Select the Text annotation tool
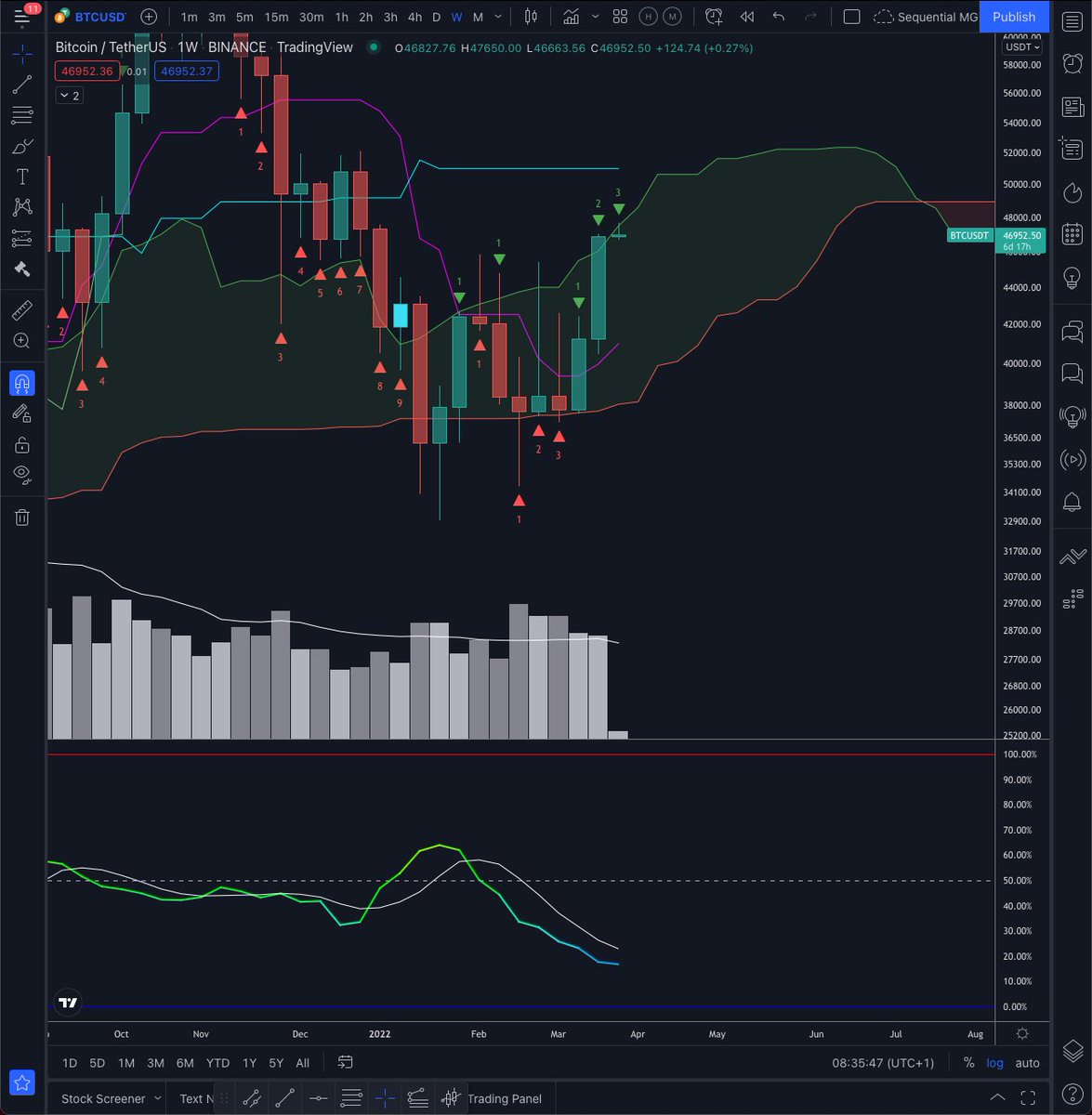 (x=22, y=177)
